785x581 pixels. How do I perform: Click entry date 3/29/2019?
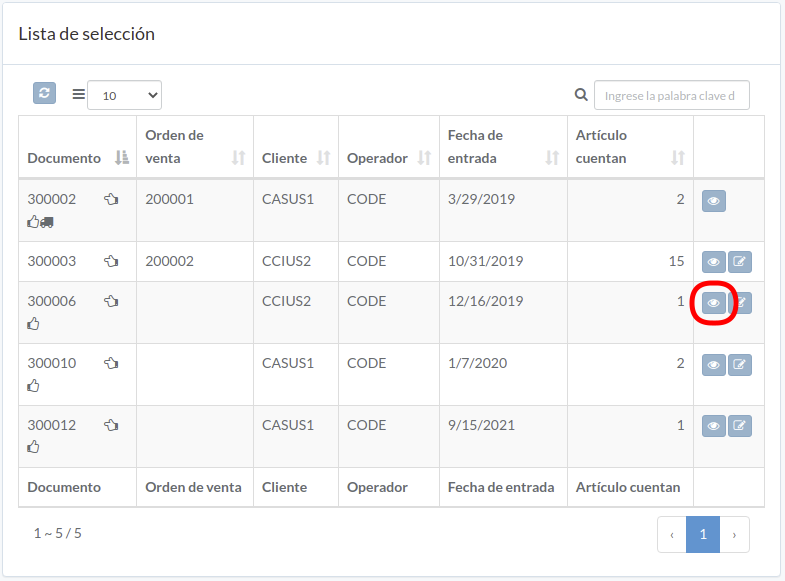(481, 199)
